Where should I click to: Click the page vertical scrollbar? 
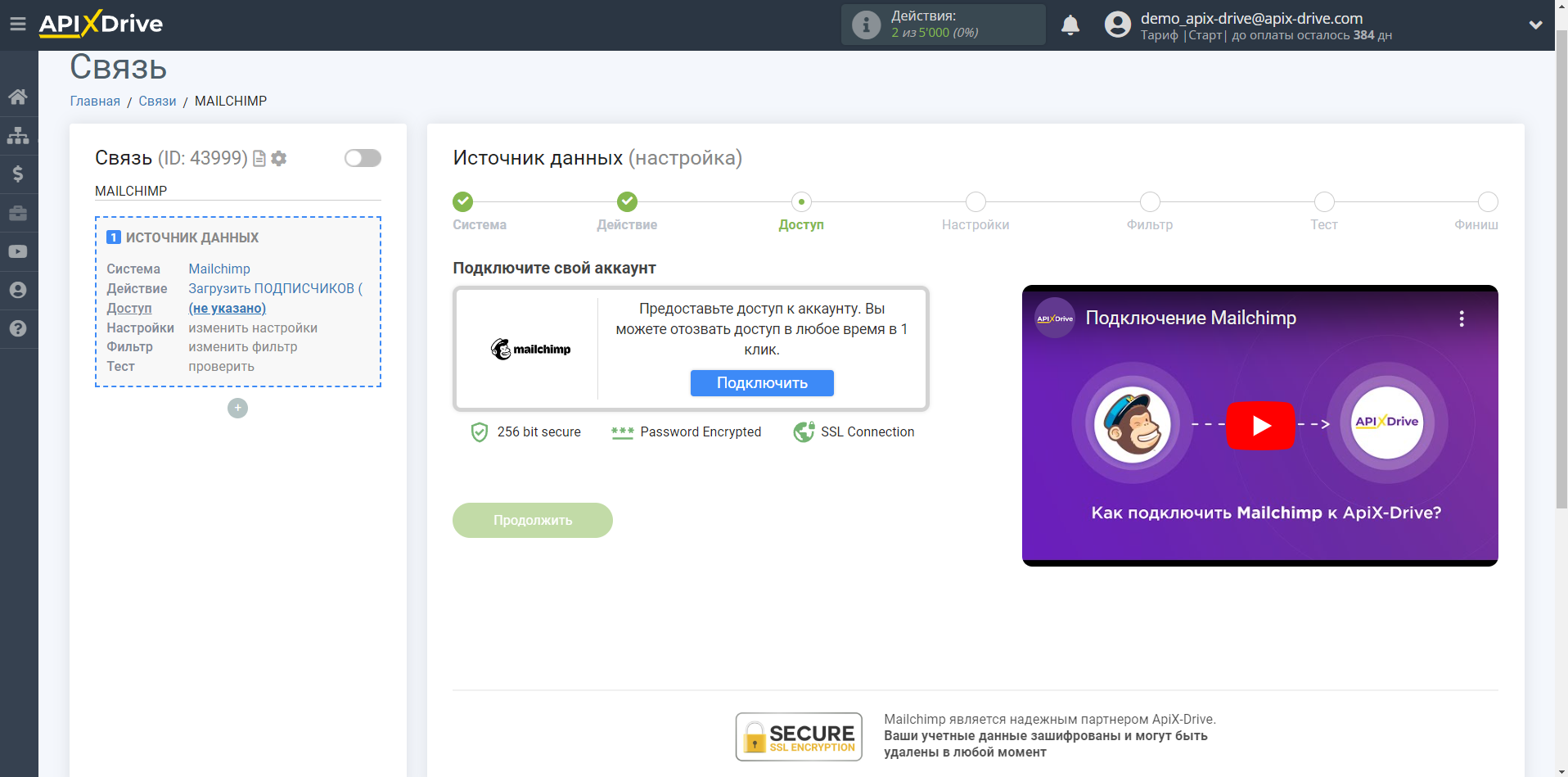[1561, 270]
